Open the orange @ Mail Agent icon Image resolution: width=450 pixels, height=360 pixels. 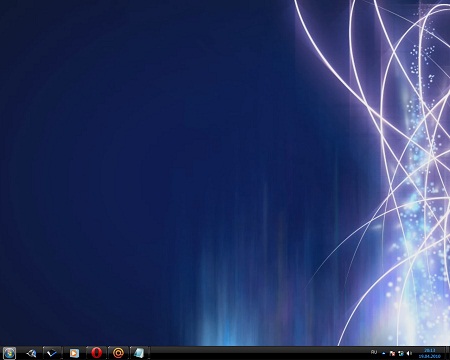118,353
